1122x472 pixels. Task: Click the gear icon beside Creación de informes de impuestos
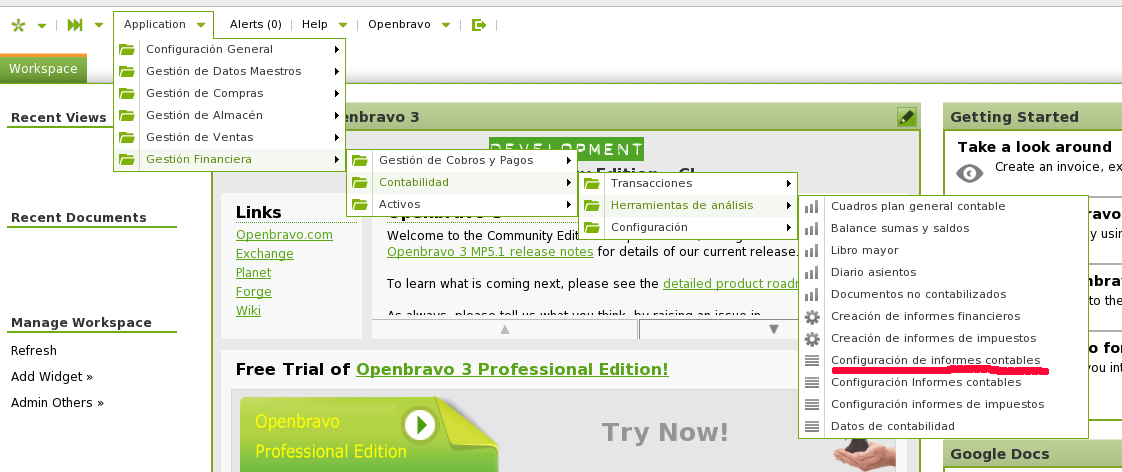pyautogui.click(x=811, y=339)
